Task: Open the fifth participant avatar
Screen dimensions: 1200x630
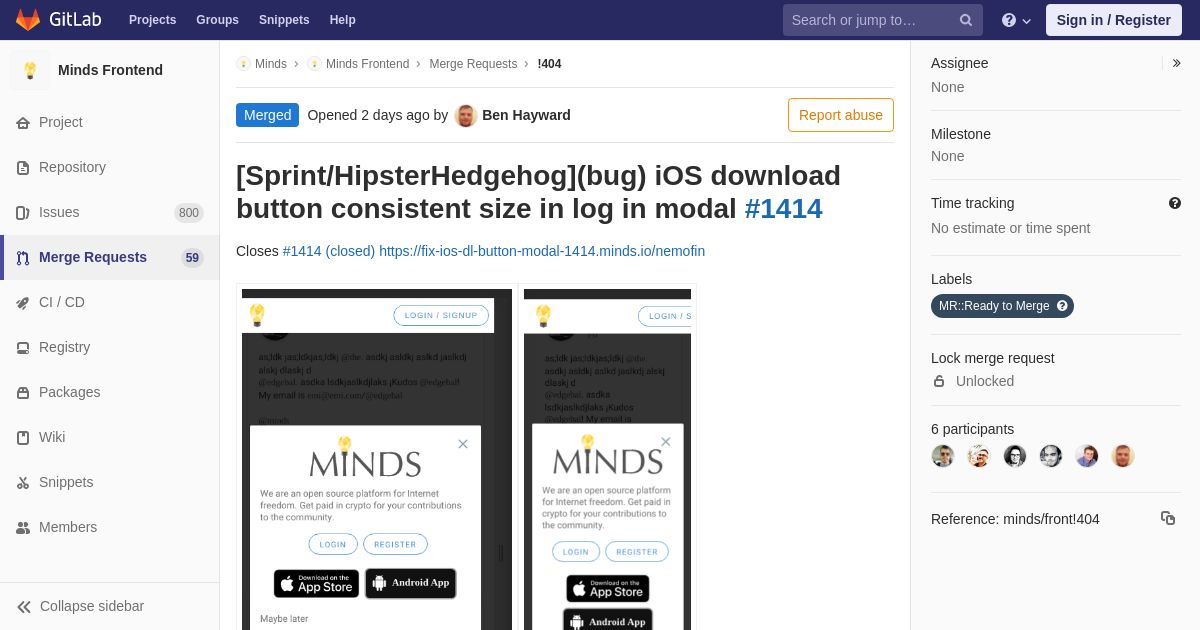Action: 1087,456
